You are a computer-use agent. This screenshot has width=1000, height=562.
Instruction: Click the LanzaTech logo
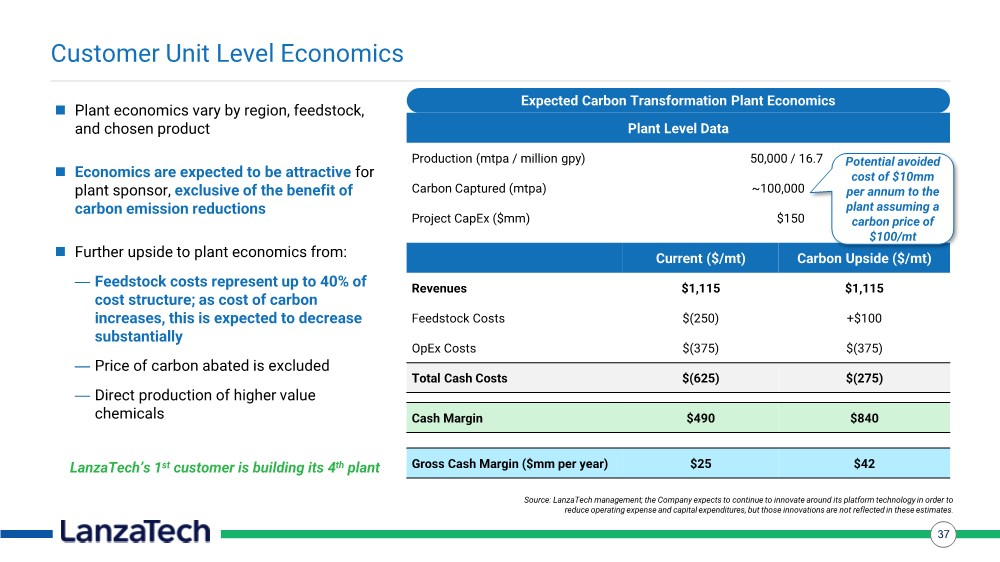click(135, 531)
